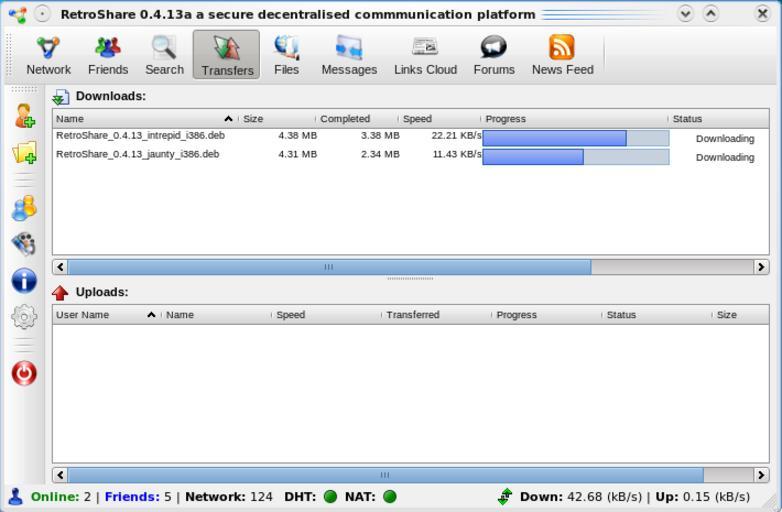Screen dimensions: 782x512
Task: Sort downloads by Speed column header
Action: [x=438, y=119]
